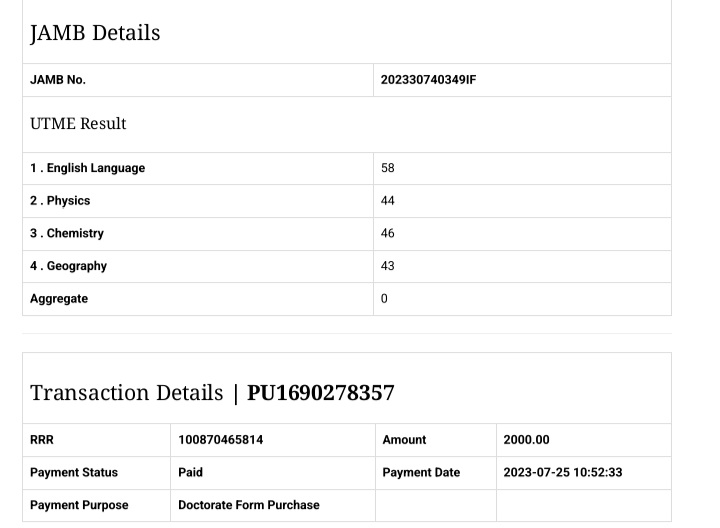Select the English Language subject row
The image size is (720, 528).
[88, 168]
